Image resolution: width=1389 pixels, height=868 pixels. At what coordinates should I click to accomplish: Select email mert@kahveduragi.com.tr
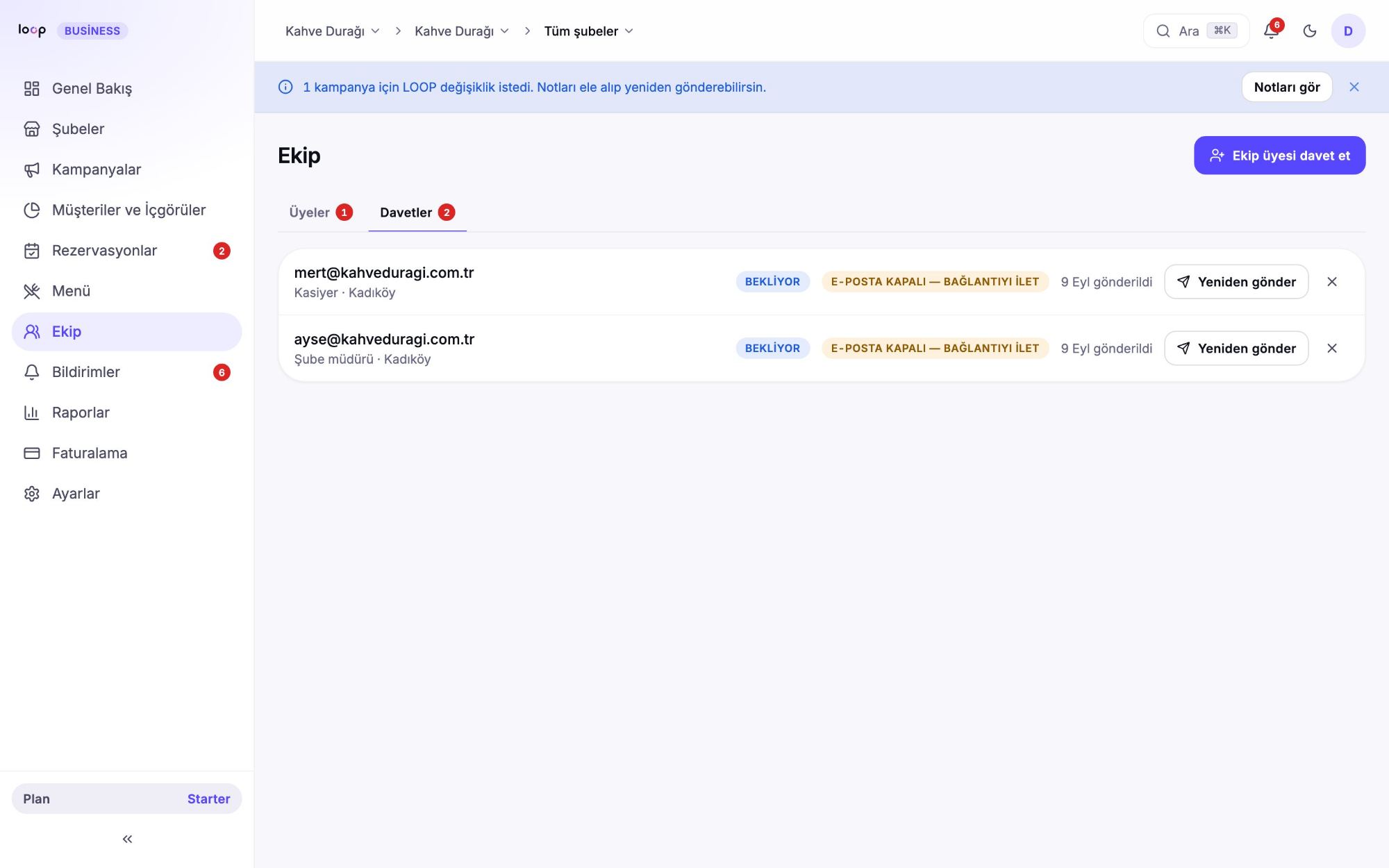(384, 273)
